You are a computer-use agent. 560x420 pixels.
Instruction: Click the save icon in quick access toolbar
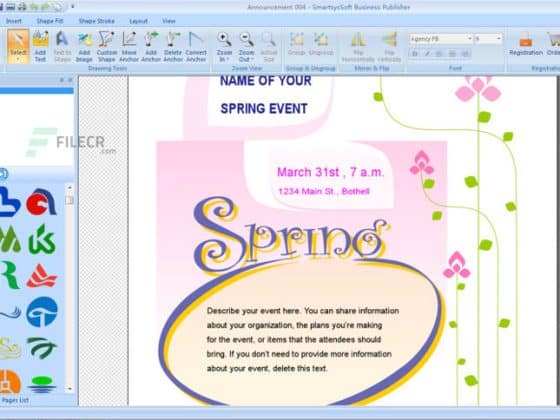11,6
